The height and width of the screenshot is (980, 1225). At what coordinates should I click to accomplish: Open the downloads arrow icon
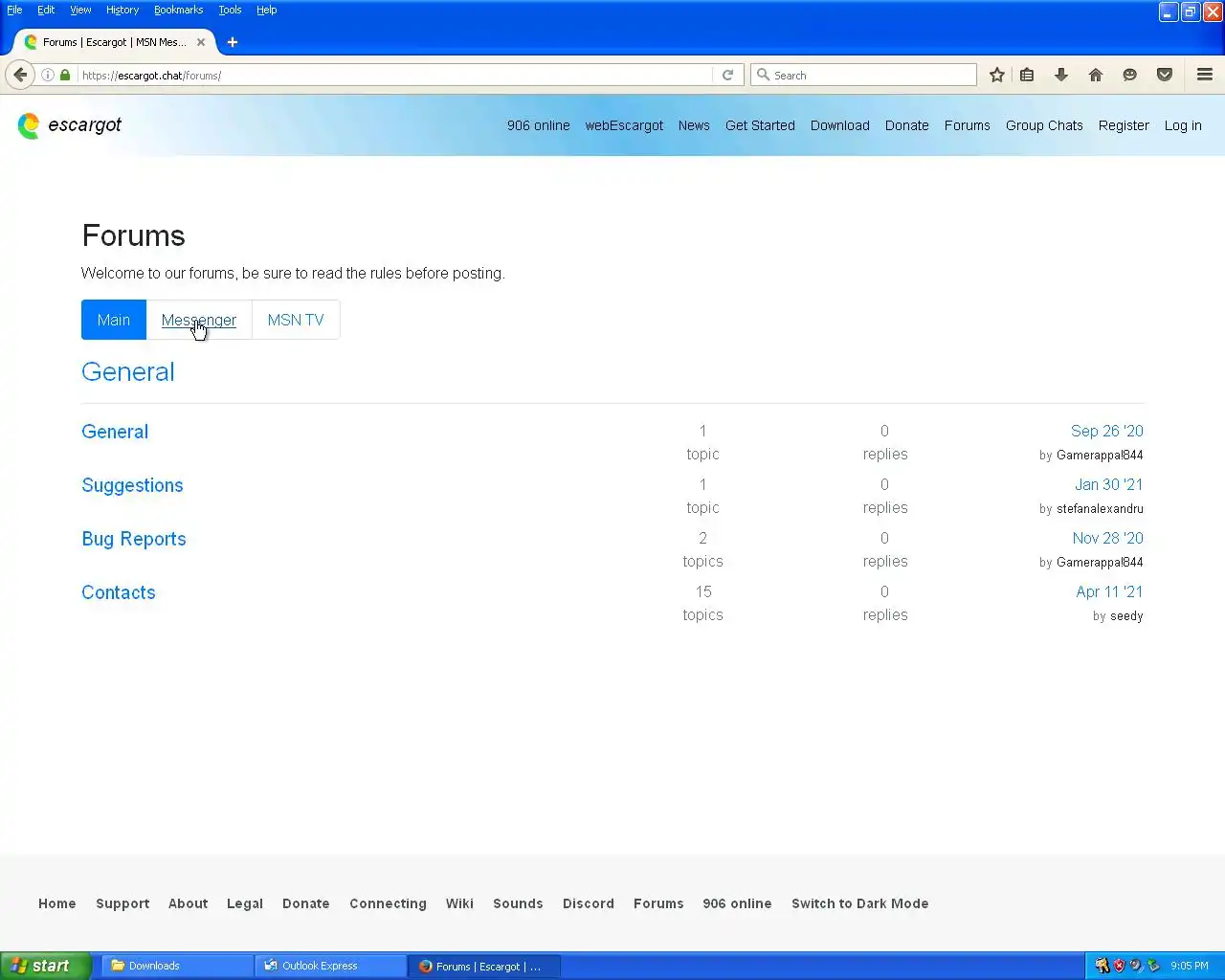point(1061,75)
